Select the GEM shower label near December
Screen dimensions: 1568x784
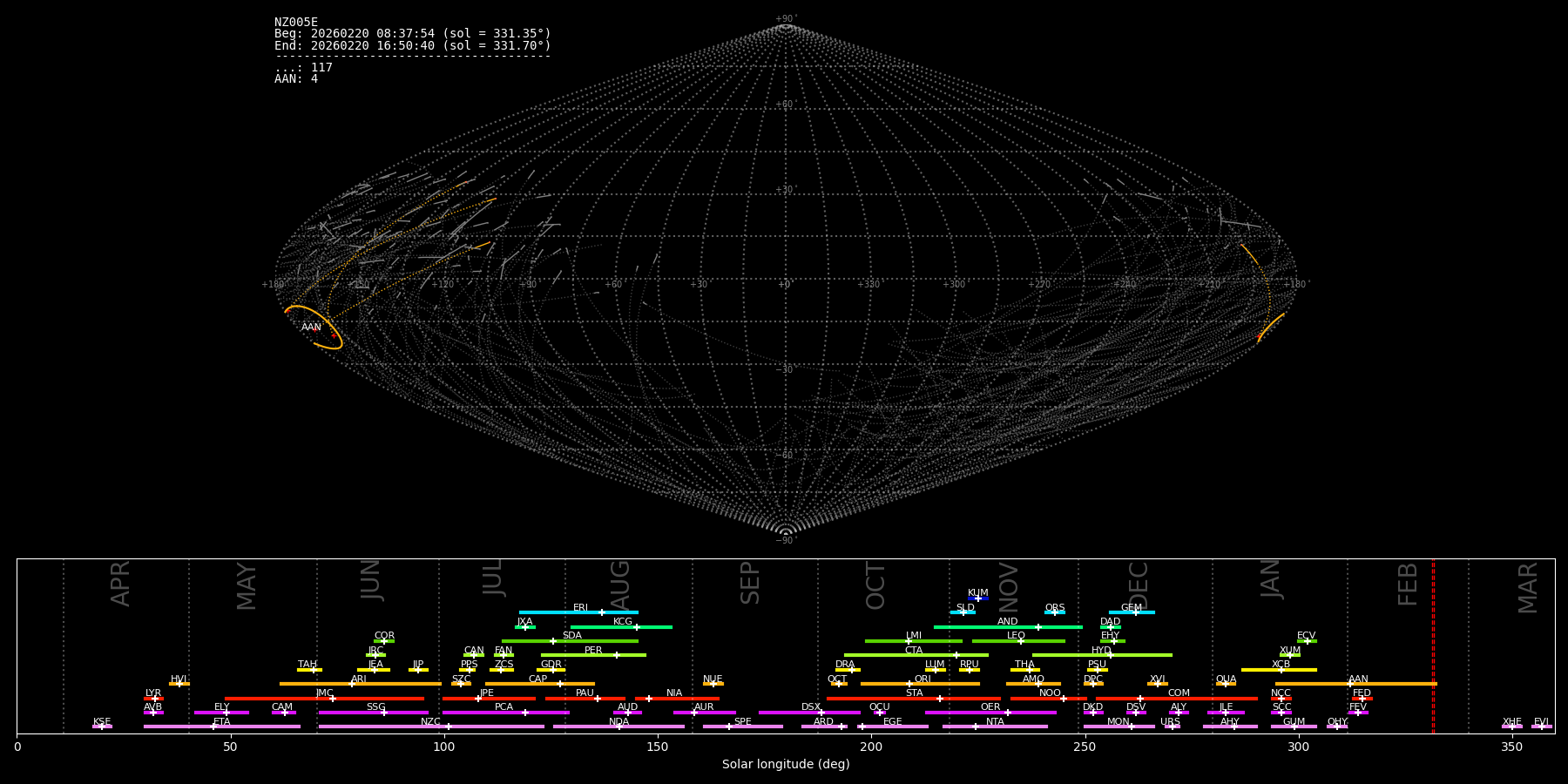[x=1132, y=608]
